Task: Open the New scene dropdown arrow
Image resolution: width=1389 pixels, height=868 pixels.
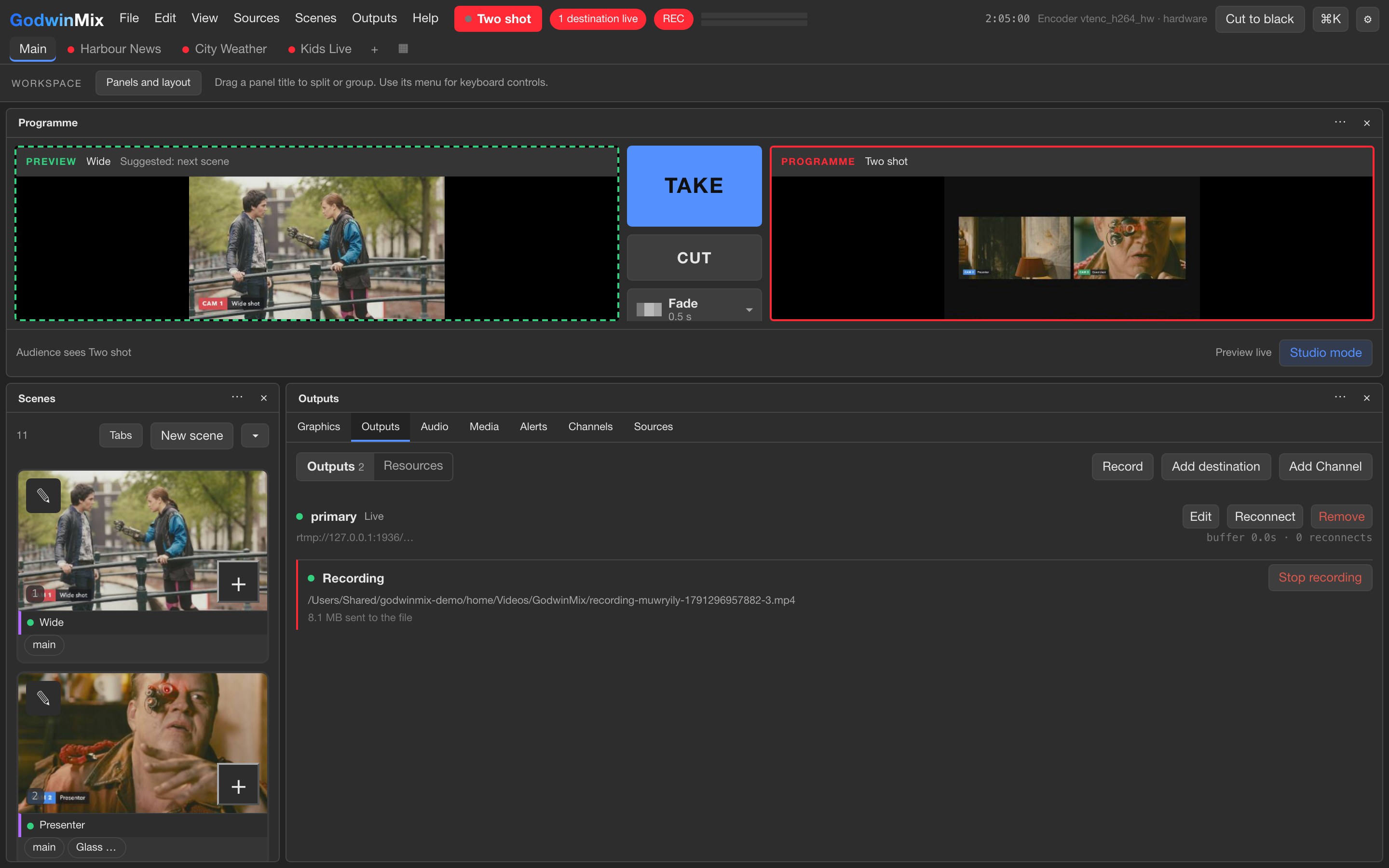Action: 256,436
